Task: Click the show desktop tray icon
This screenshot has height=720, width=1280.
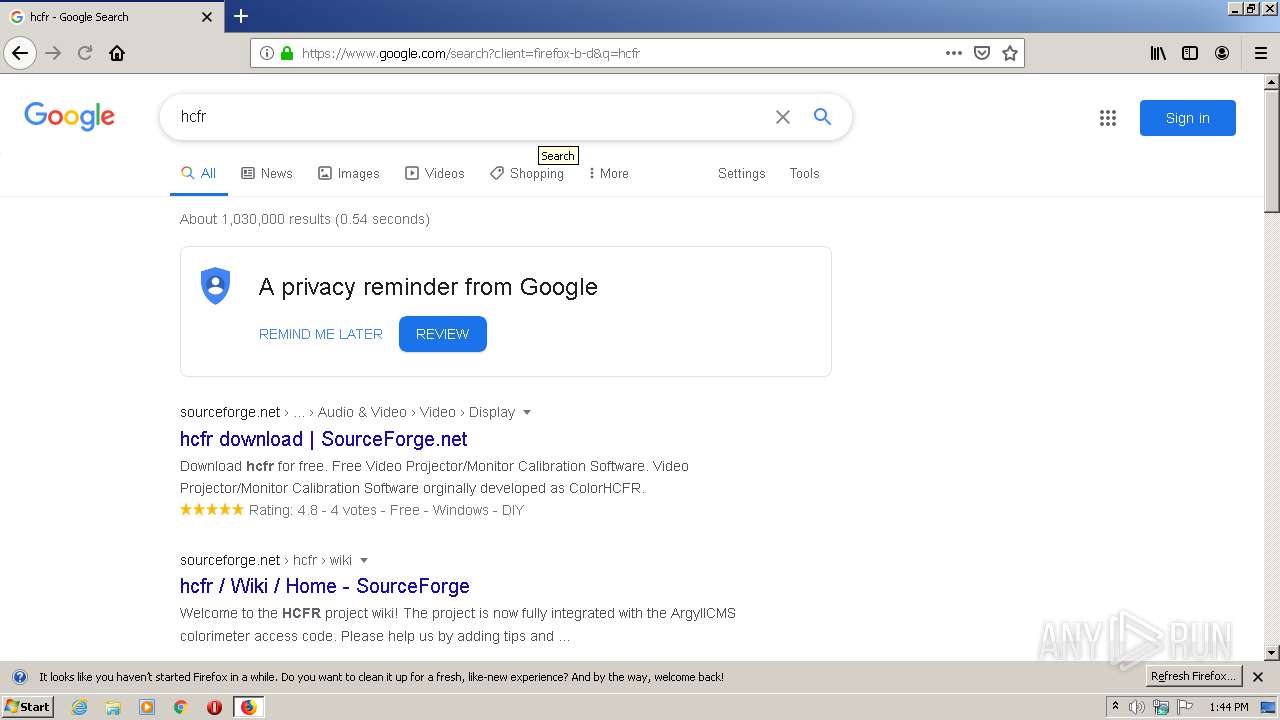Action: coord(1268,707)
